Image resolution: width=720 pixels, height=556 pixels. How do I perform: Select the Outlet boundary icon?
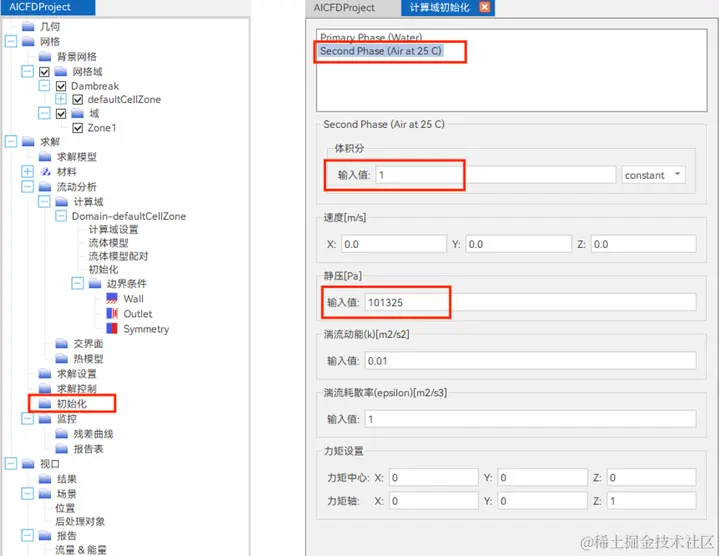point(112,314)
